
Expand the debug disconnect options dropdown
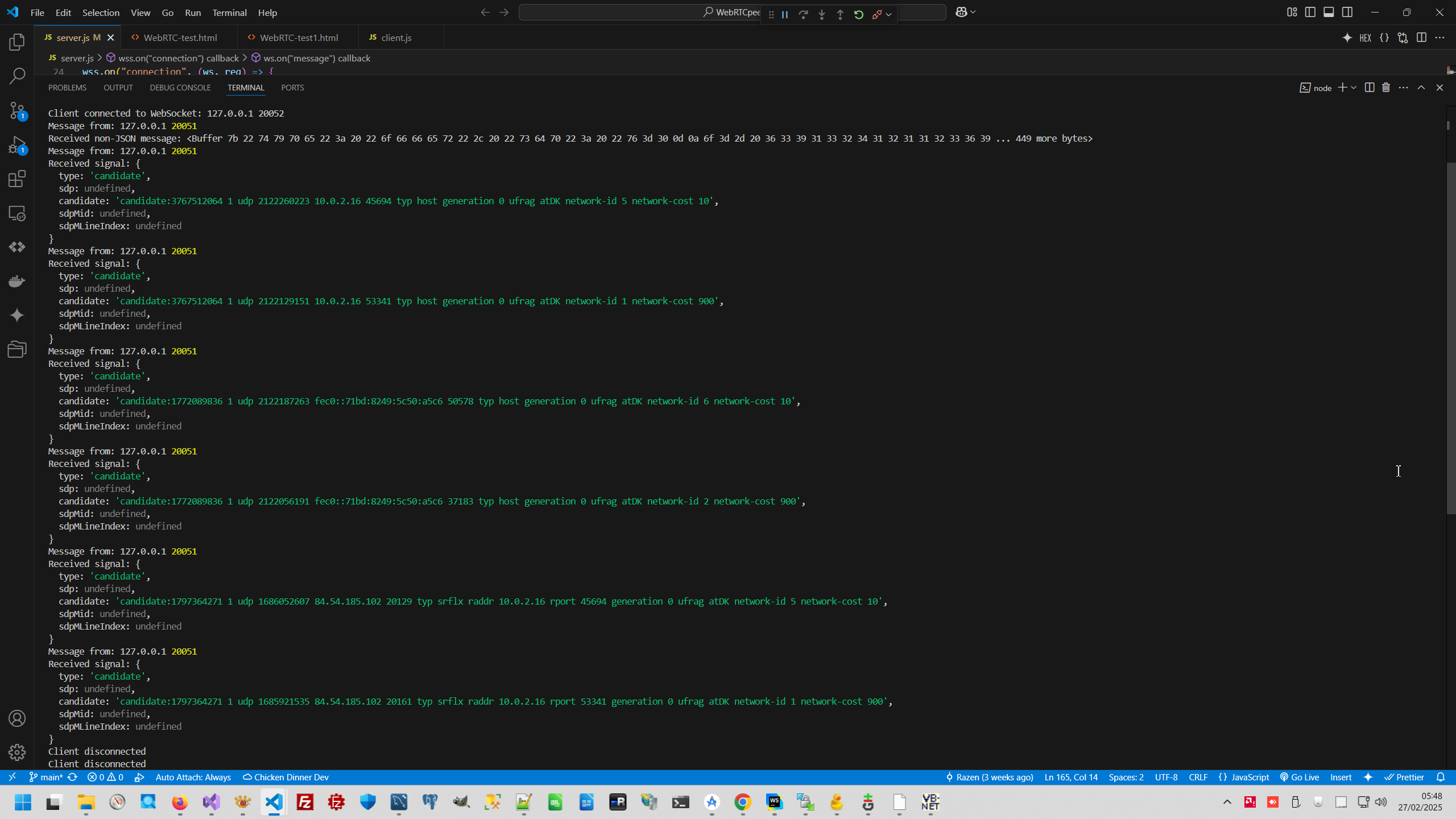coord(889,15)
